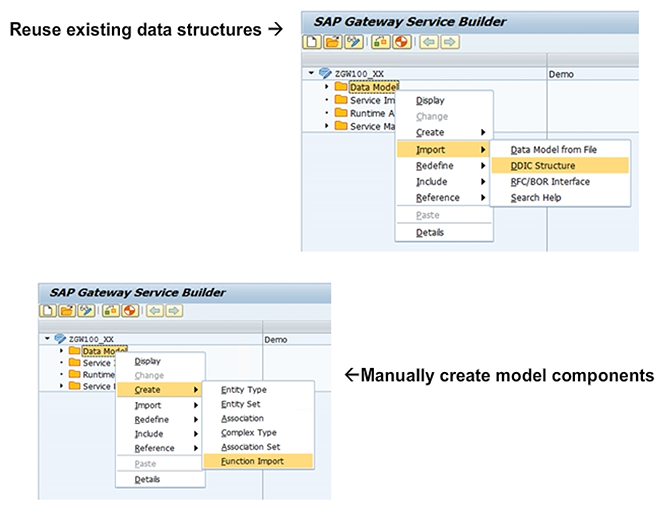This screenshot has width=658, height=509.
Task: Click forward arrow icon in the Create-menu window
Action: [172, 312]
